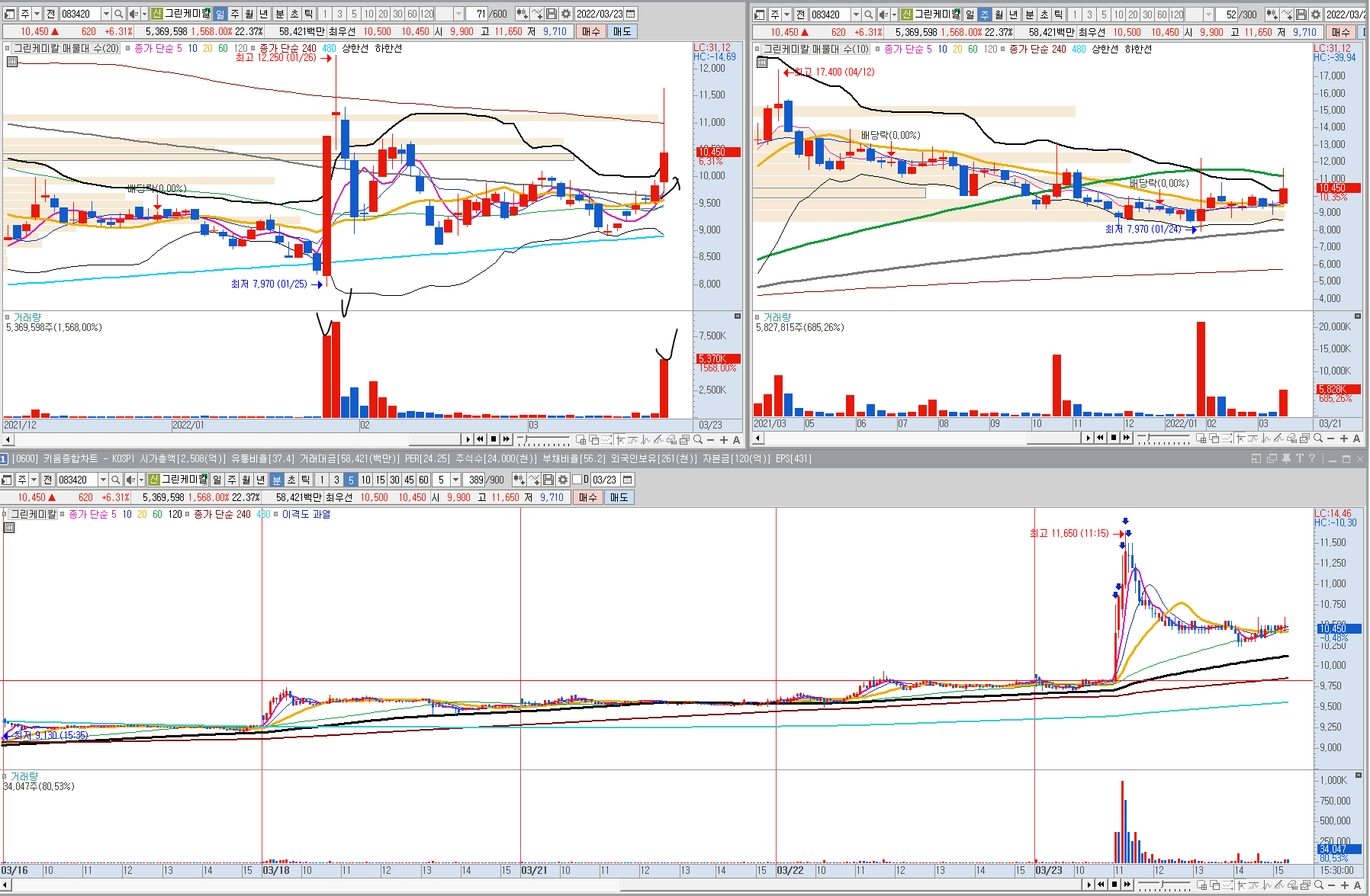Click text T icon in chart title bar
Screen dimensions: 1370x896
click(x=1299, y=458)
